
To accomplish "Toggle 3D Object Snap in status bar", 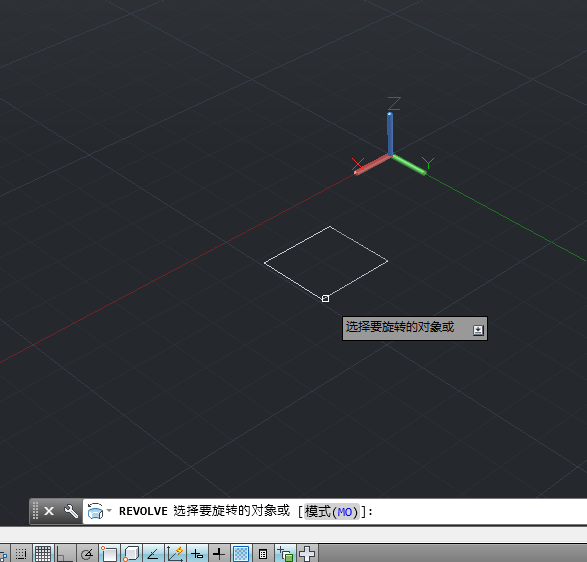I will click(x=131, y=554).
